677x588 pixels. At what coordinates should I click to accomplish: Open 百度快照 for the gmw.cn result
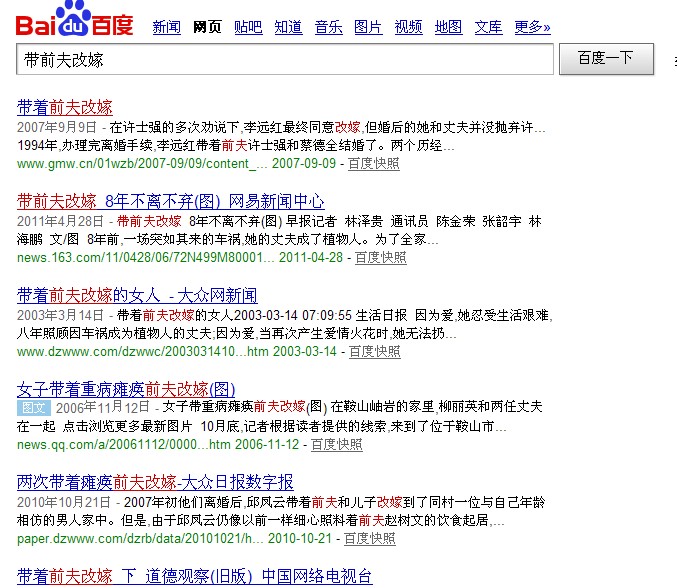coord(373,164)
